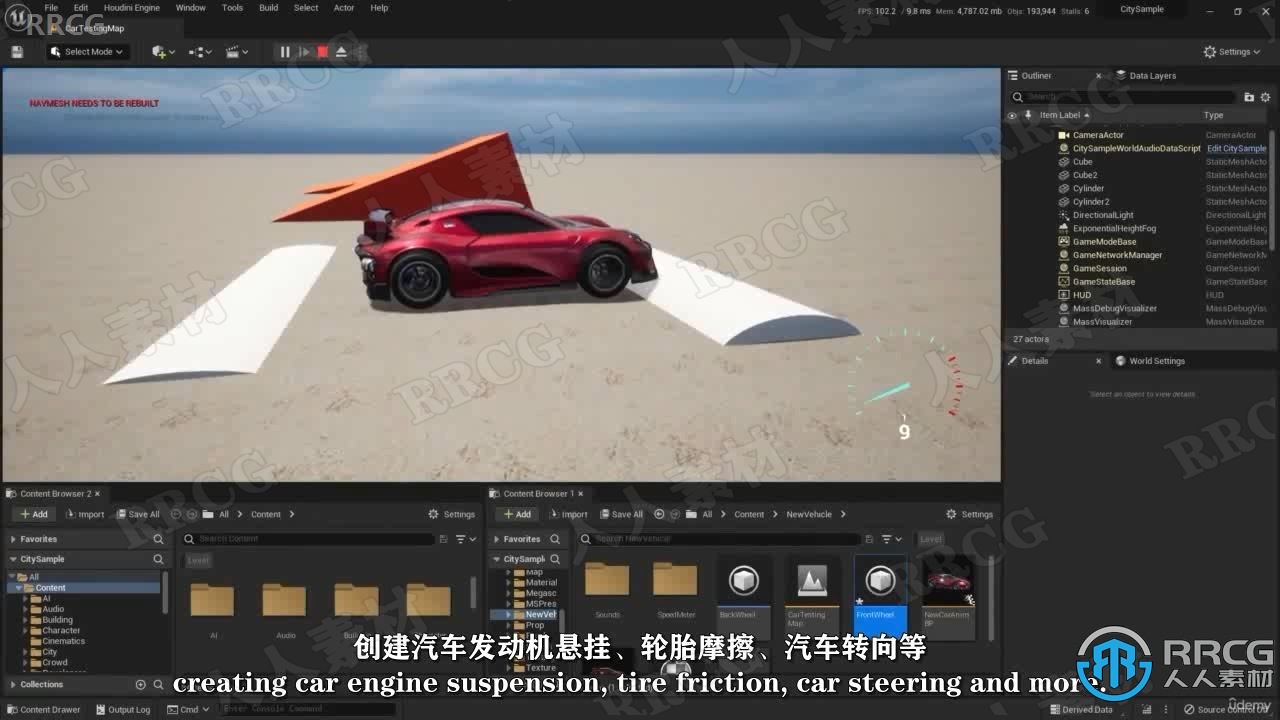Pause the play-in-editor simulation
This screenshot has width=1280, height=720.
285,52
